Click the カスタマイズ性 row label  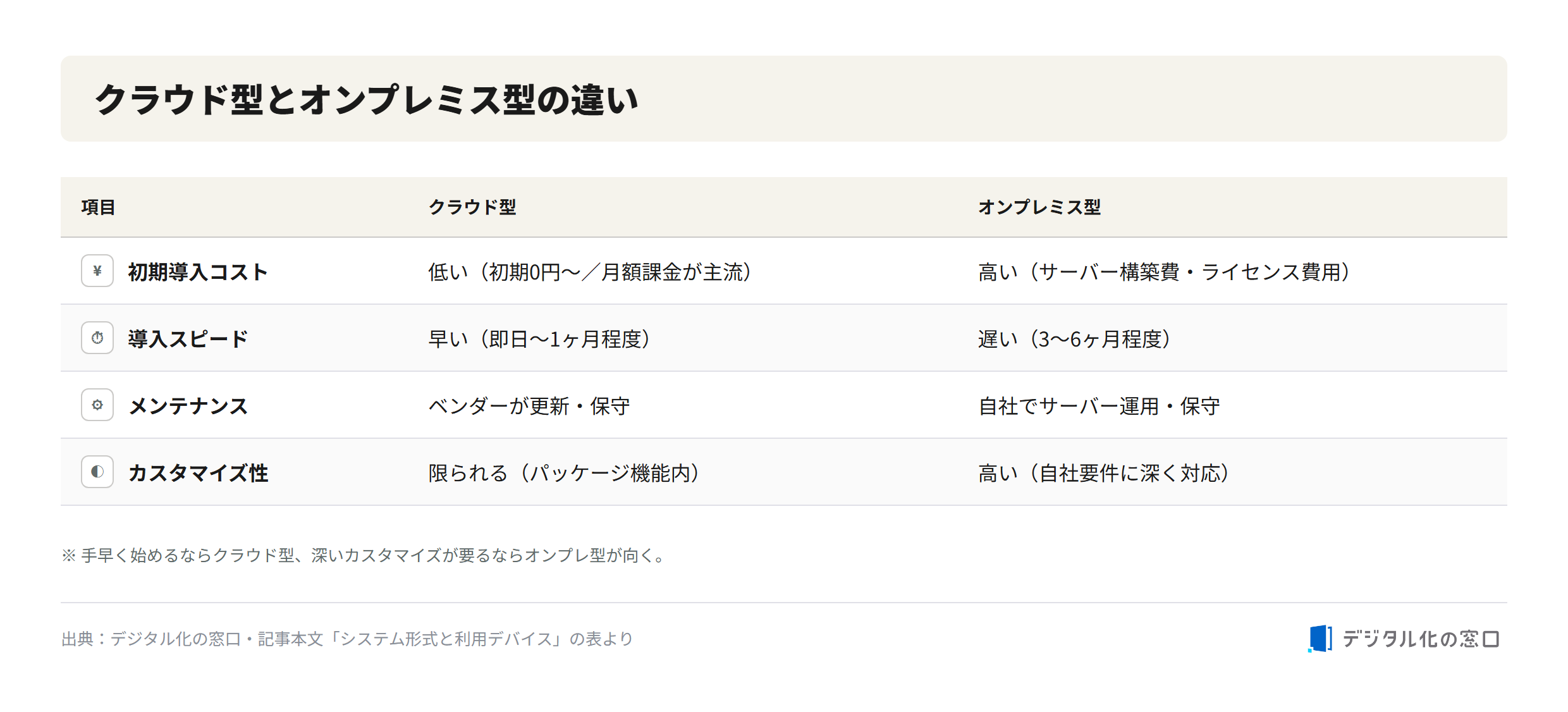tap(199, 473)
